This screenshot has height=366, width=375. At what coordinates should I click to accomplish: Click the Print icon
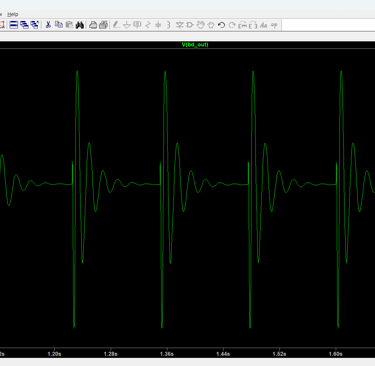93,25
